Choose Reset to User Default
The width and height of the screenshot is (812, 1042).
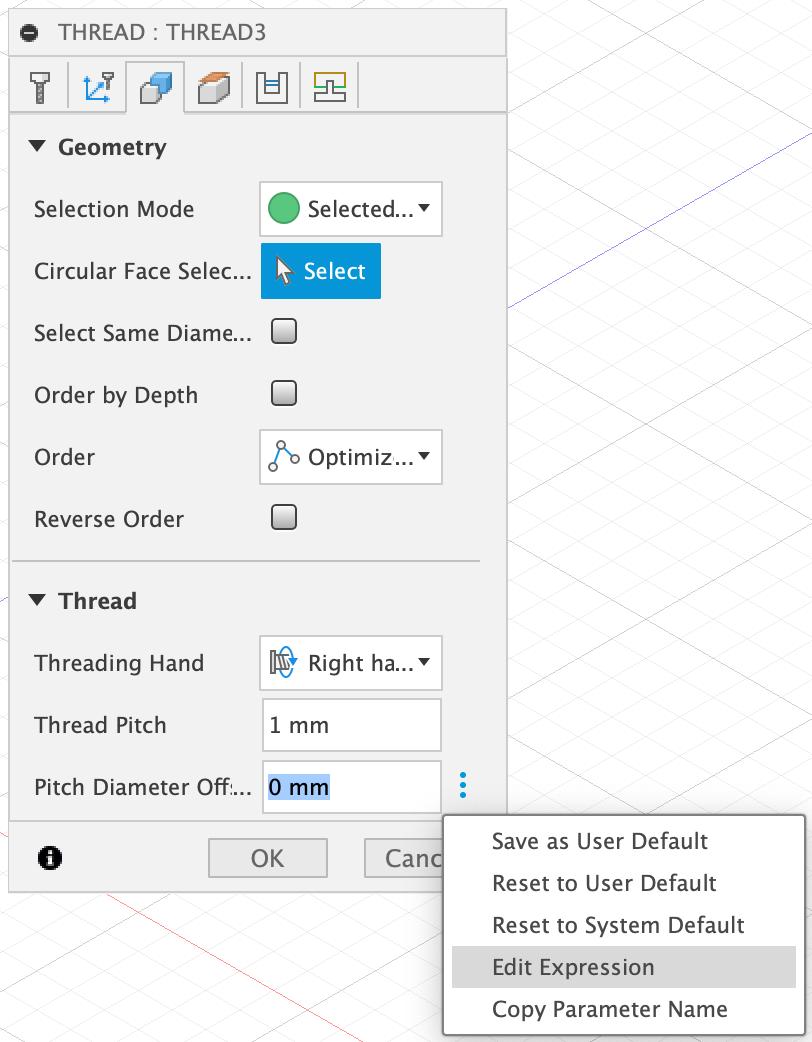(x=623, y=883)
